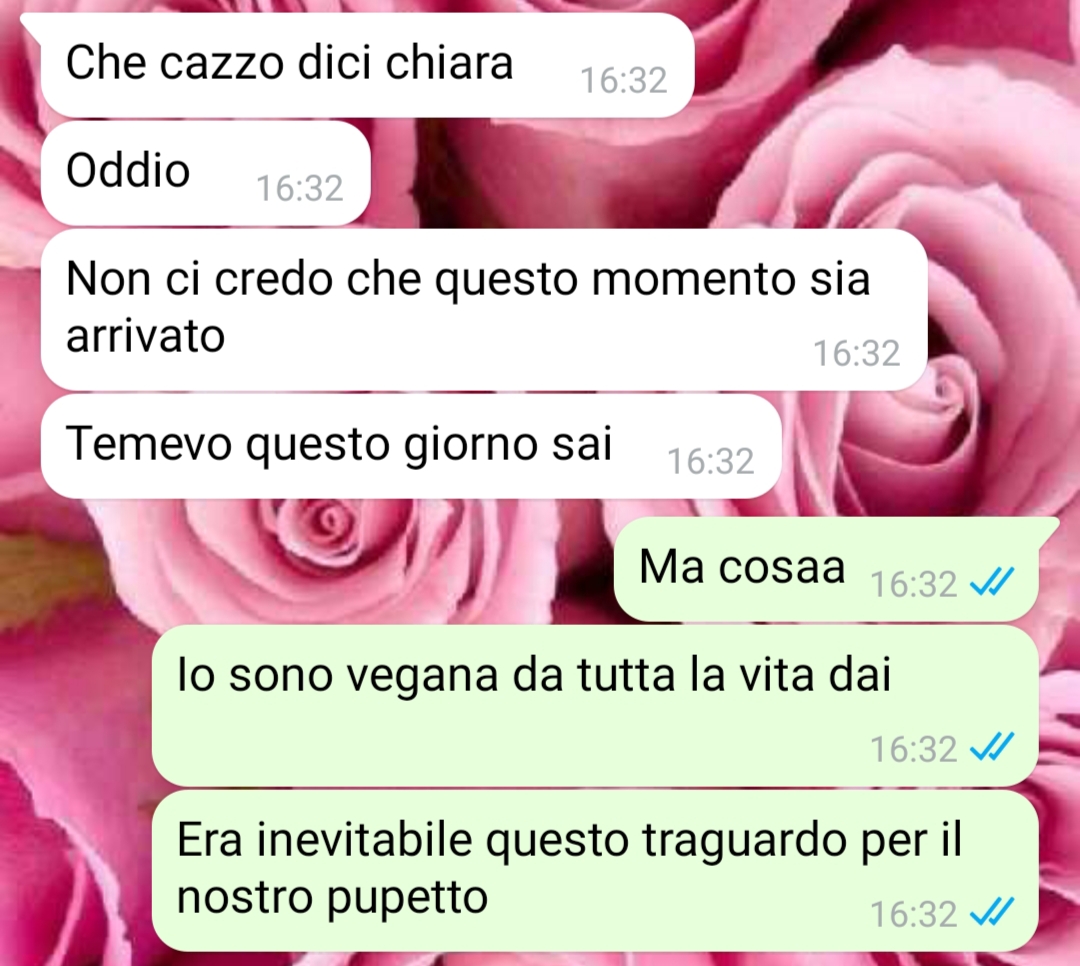Click the blue read checkmarks on 'Ma cosaa'

pos(992,582)
